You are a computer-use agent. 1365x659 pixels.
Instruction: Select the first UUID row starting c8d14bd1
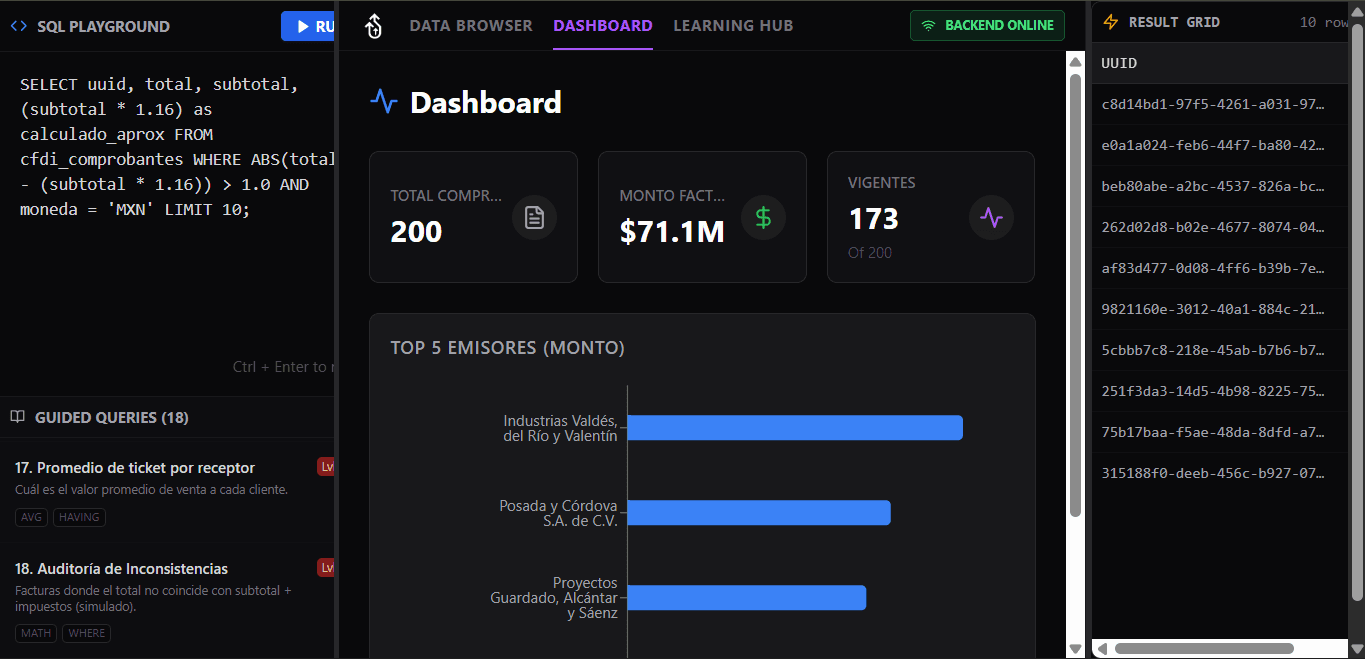(1211, 105)
